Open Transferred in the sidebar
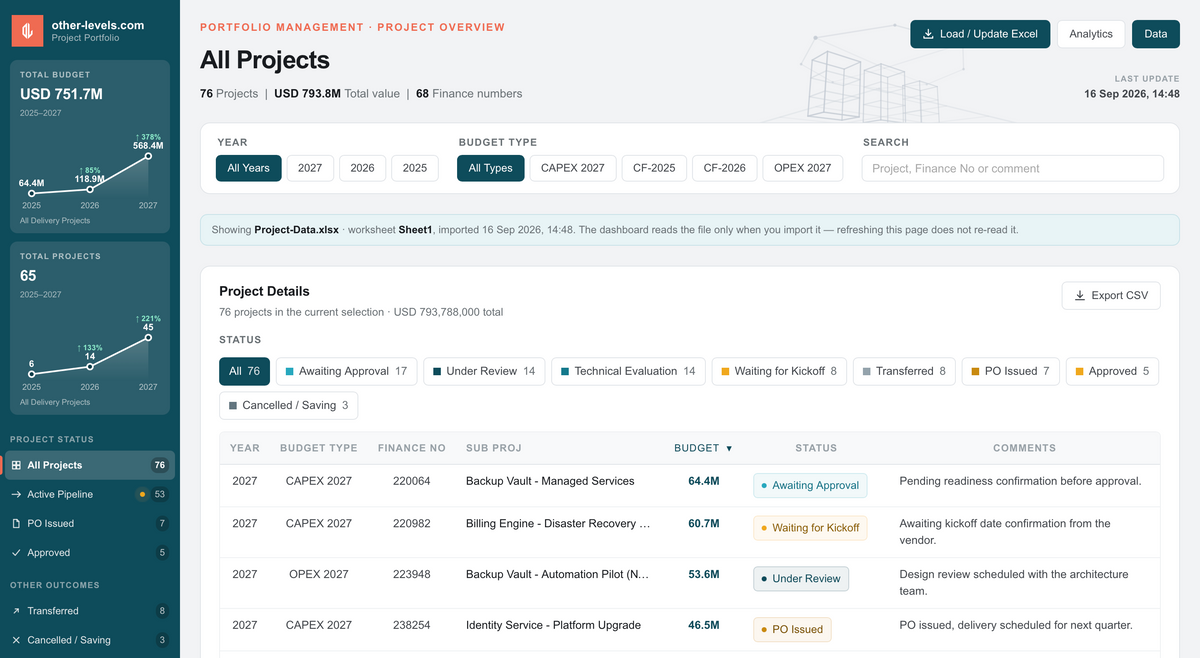 click(x=90, y=611)
